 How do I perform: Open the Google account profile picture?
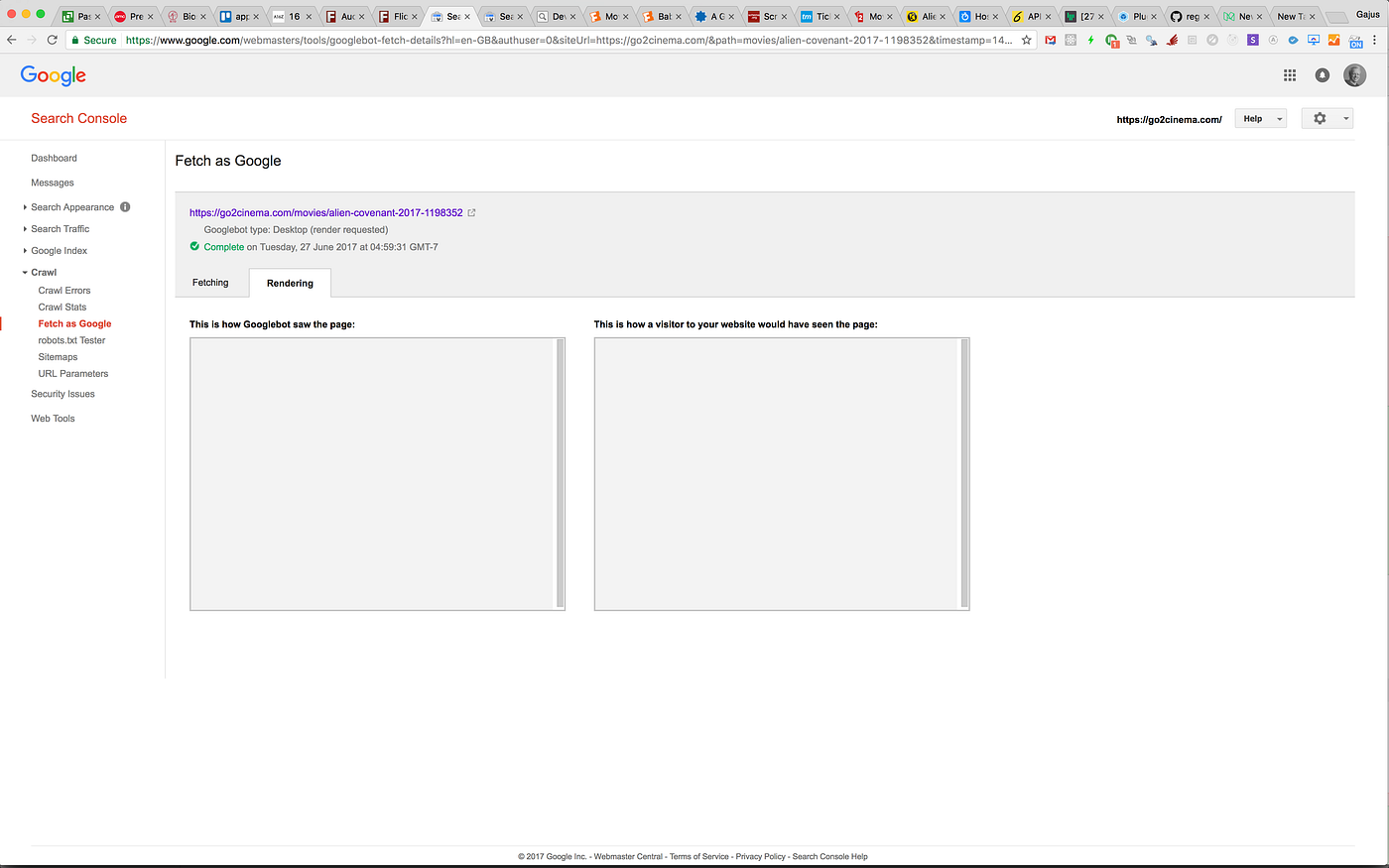click(1354, 75)
